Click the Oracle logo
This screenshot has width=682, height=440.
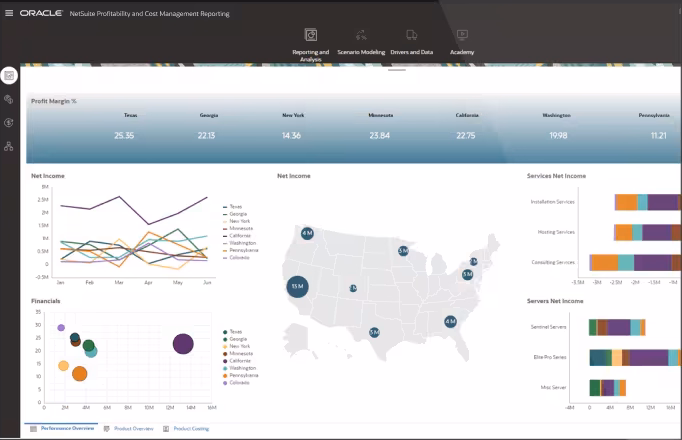click(x=41, y=14)
